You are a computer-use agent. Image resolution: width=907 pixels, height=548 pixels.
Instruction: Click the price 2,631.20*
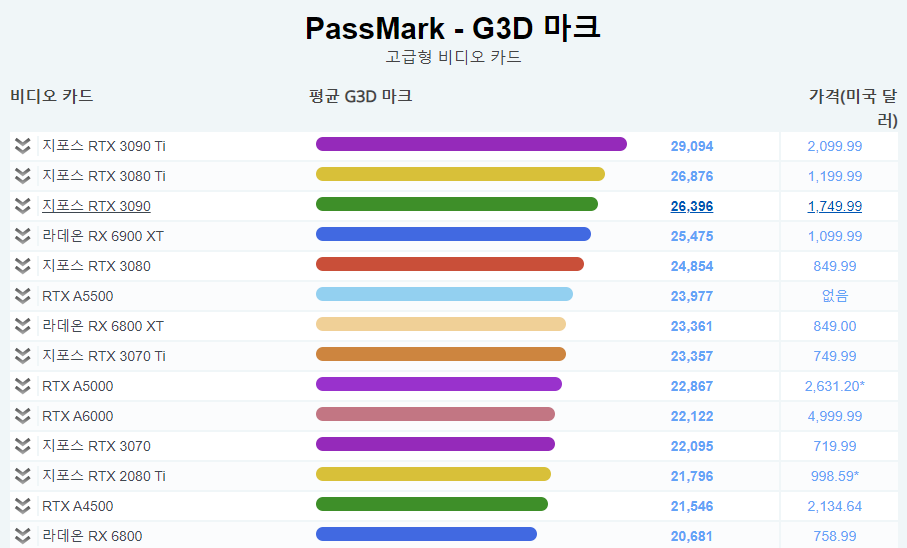(835, 387)
